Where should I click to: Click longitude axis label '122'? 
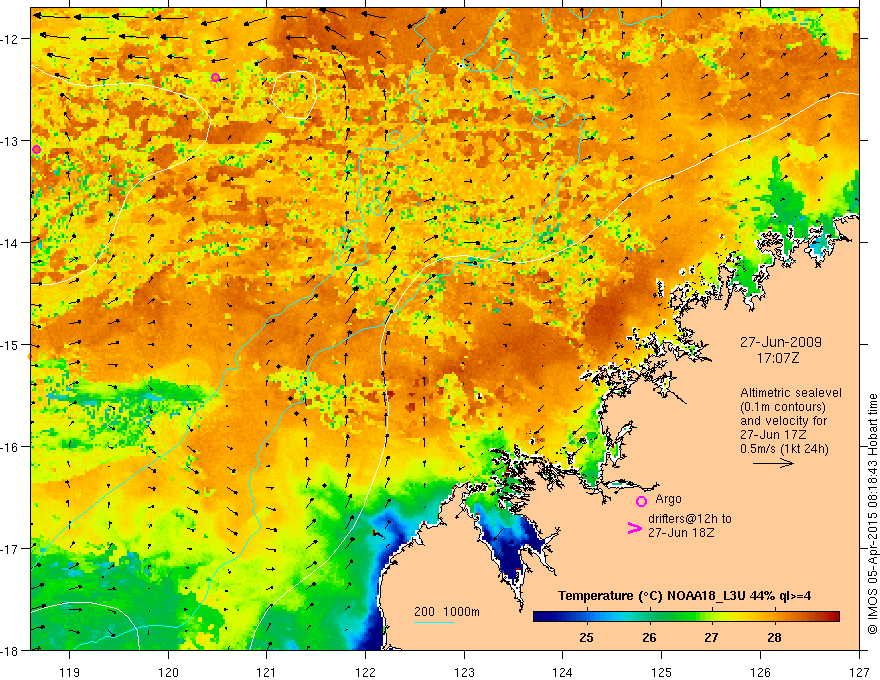(x=365, y=673)
